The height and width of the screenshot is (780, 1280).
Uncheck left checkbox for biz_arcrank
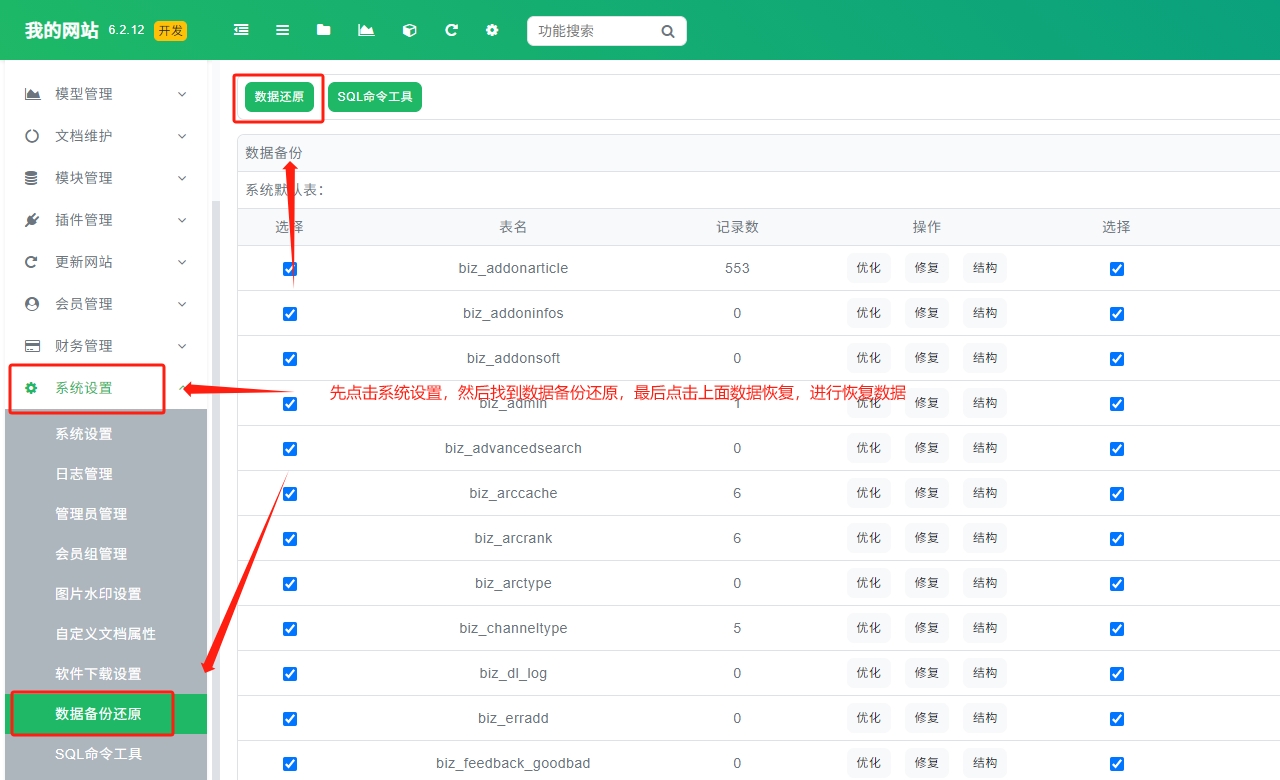point(290,539)
